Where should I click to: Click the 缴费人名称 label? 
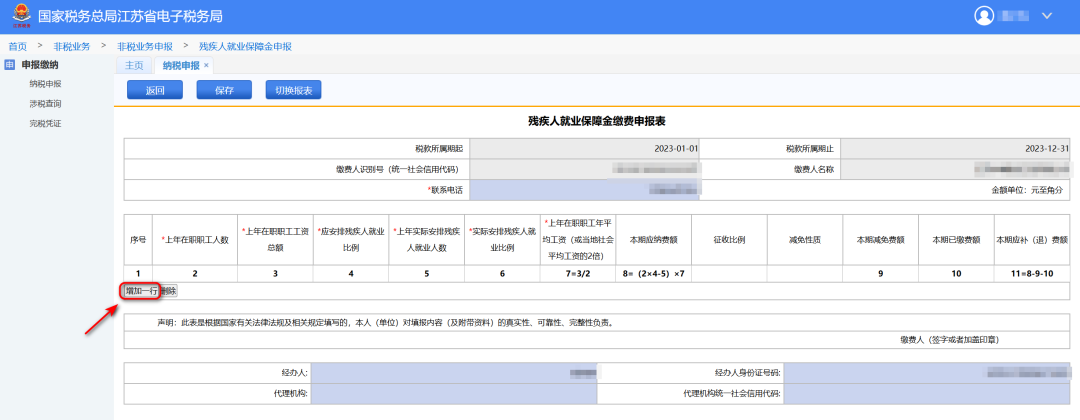click(812, 169)
